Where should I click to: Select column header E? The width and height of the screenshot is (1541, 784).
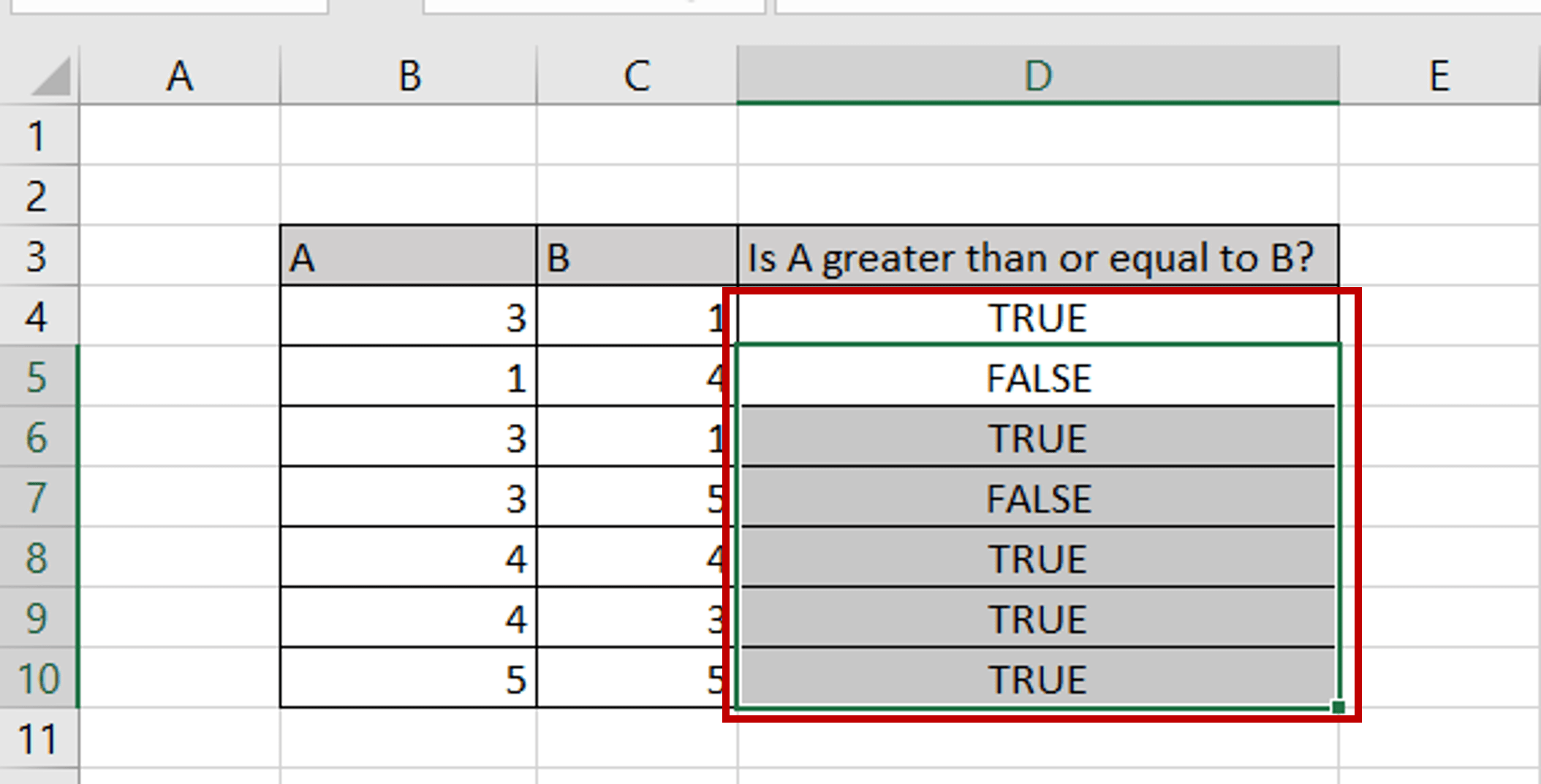pos(1442,75)
